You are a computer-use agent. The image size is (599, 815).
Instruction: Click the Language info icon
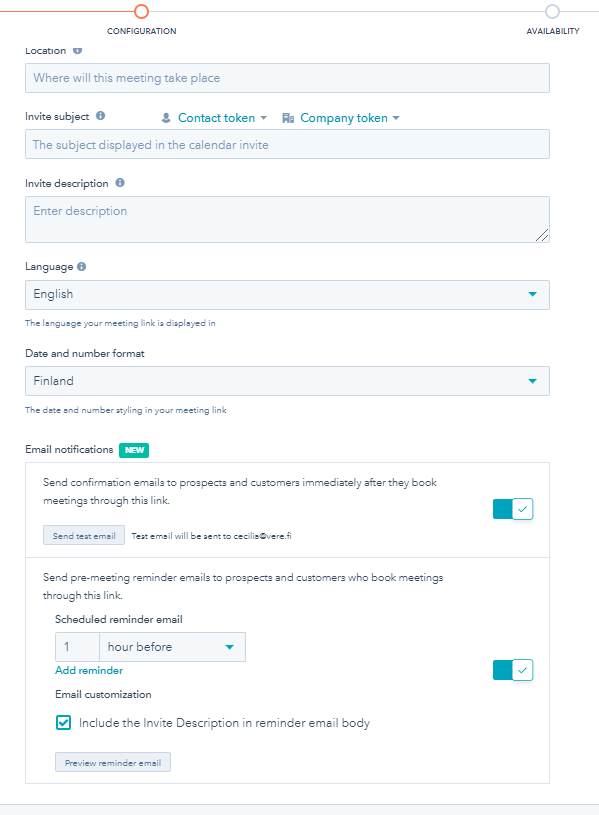coord(82,267)
